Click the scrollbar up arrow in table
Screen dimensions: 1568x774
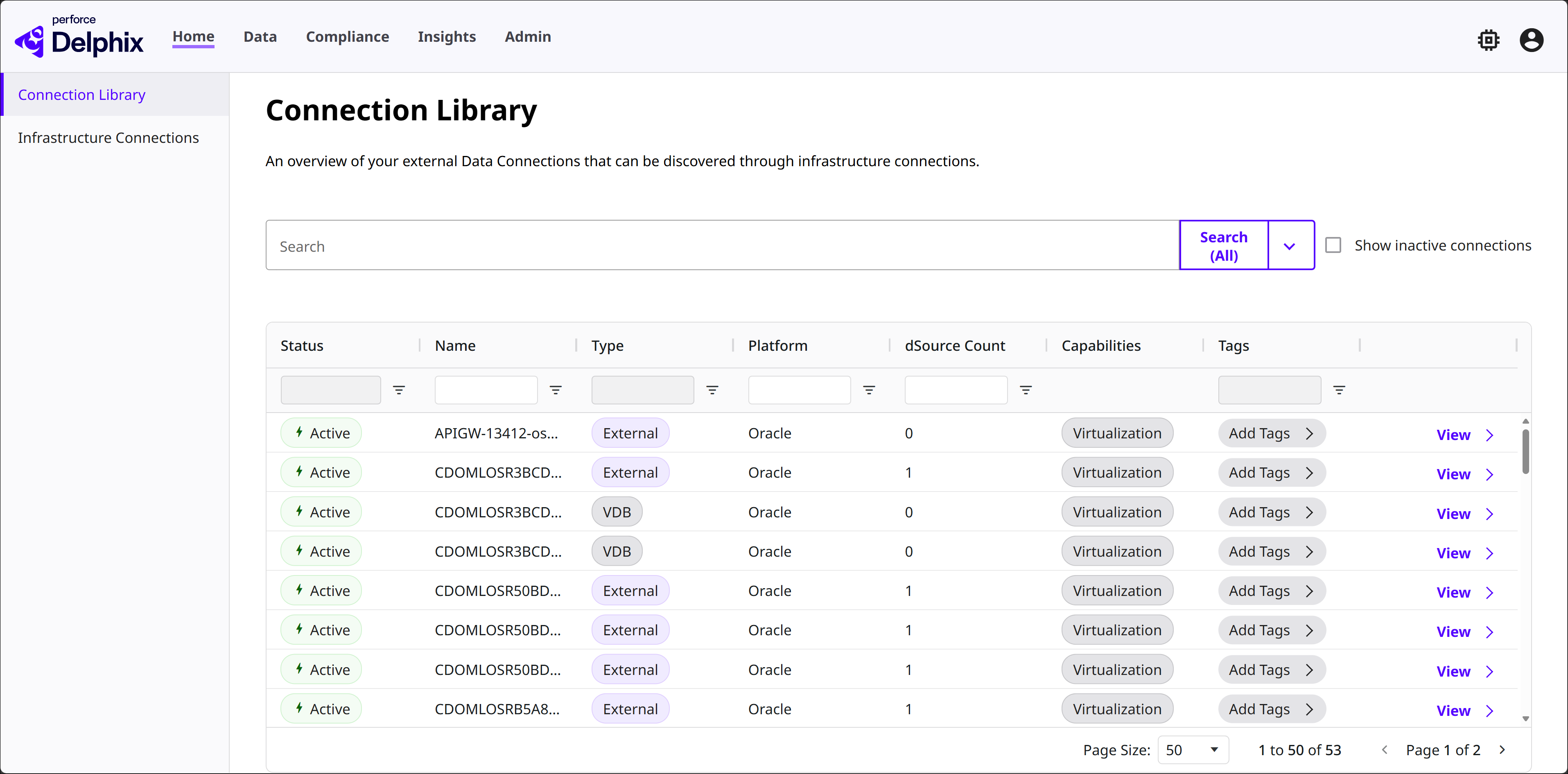[1525, 421]
